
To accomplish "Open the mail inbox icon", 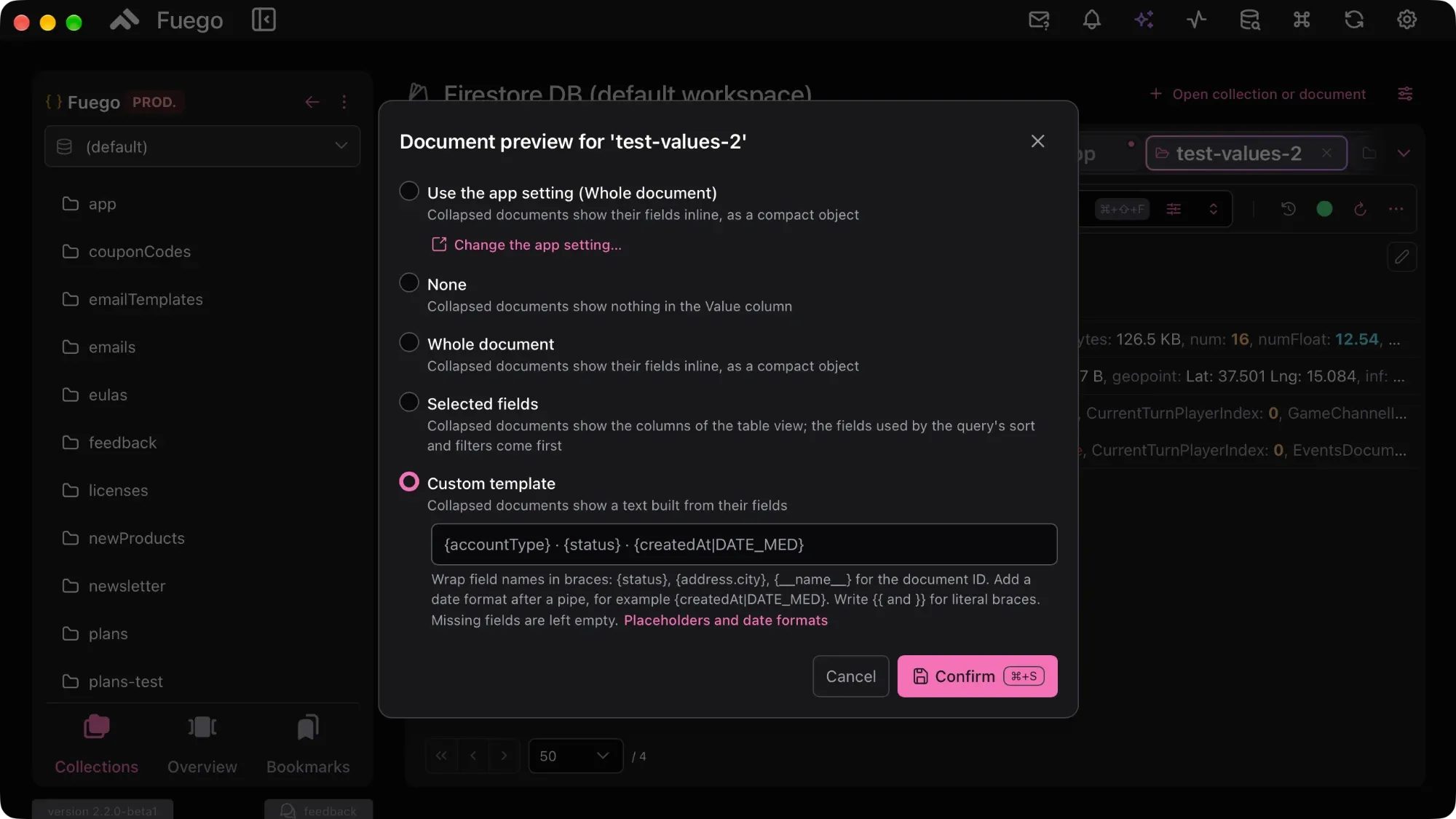I will [x=1039, y=20].
